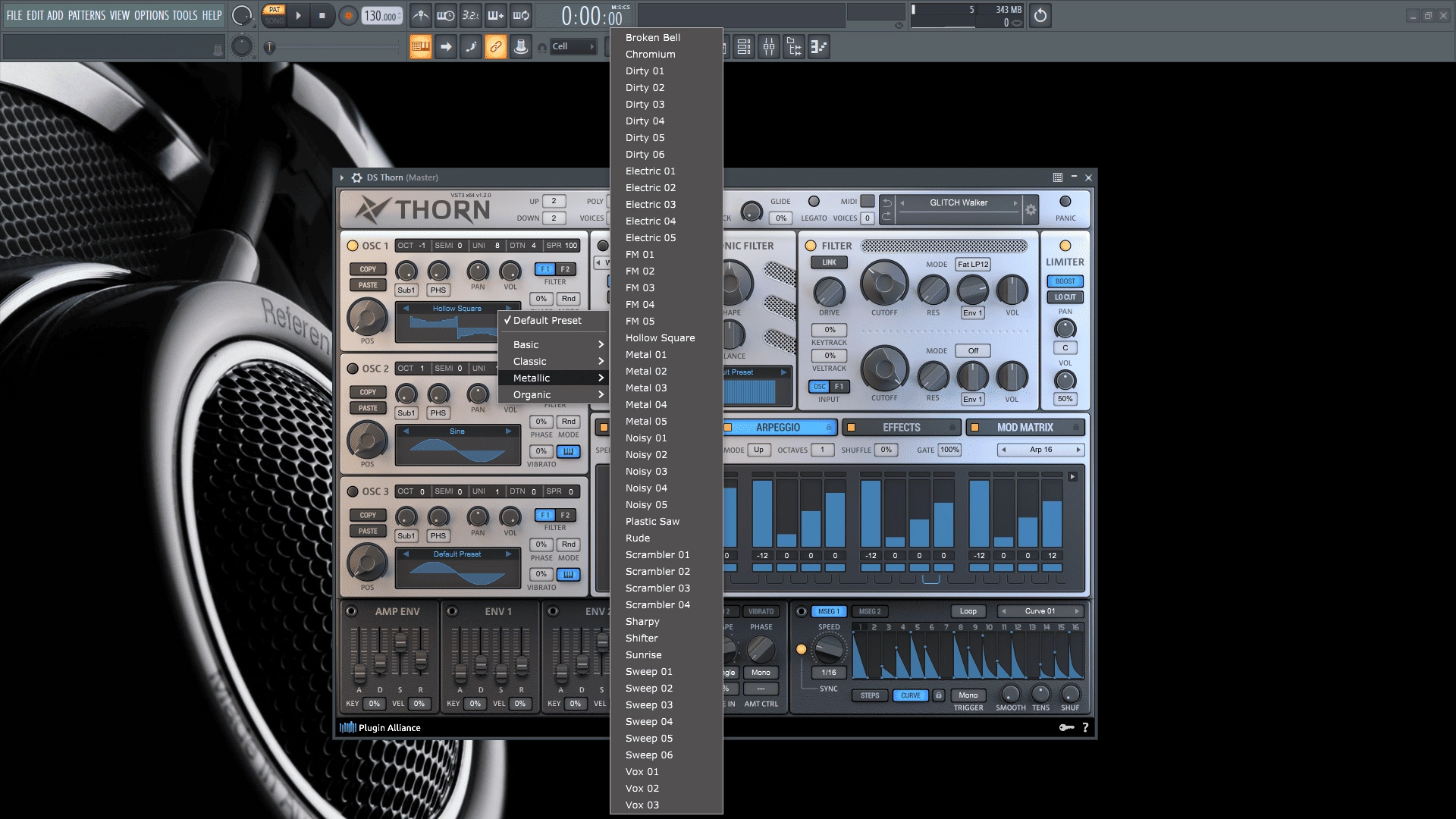Click the note slide icon in toolbar
This screenshot has width=1456, height=819.
pos(471,47)
